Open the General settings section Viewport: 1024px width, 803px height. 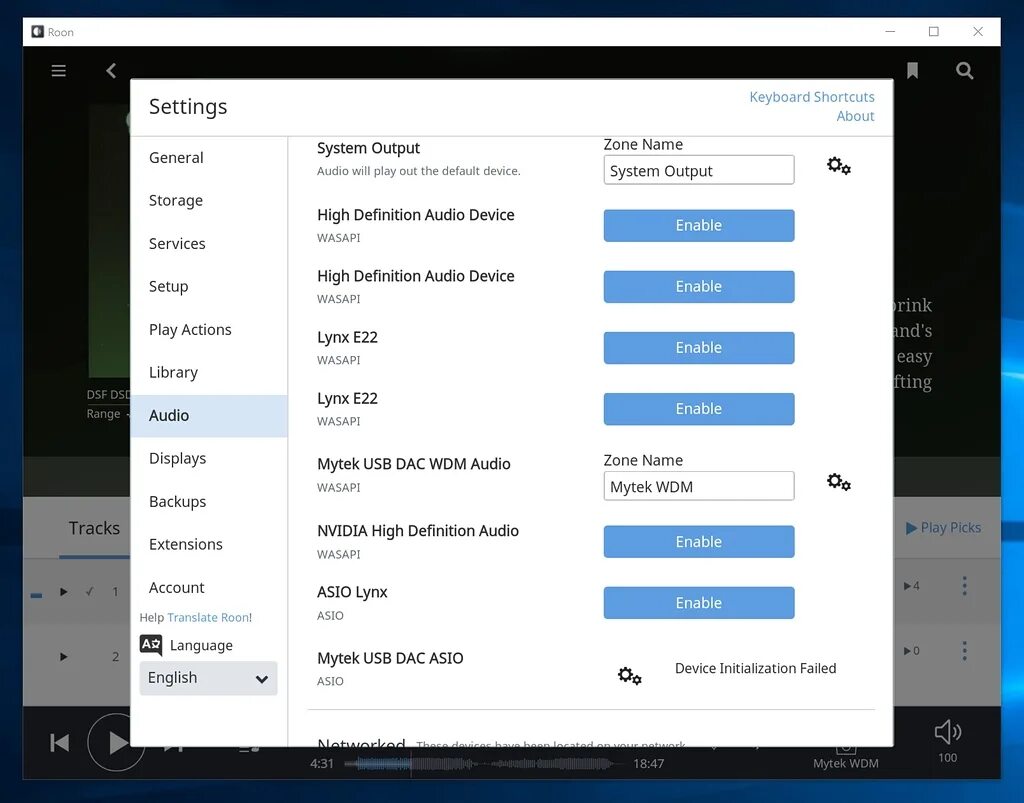209,157
